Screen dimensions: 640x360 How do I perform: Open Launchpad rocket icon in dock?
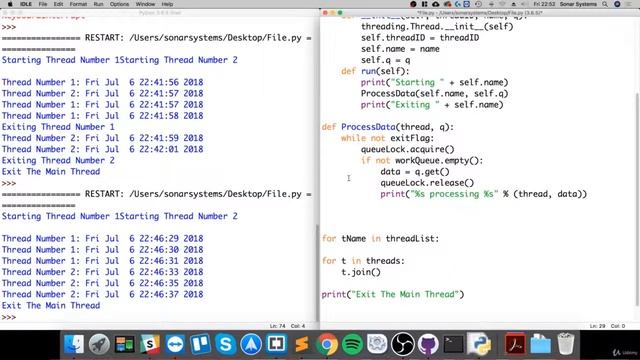pos(99,344)
